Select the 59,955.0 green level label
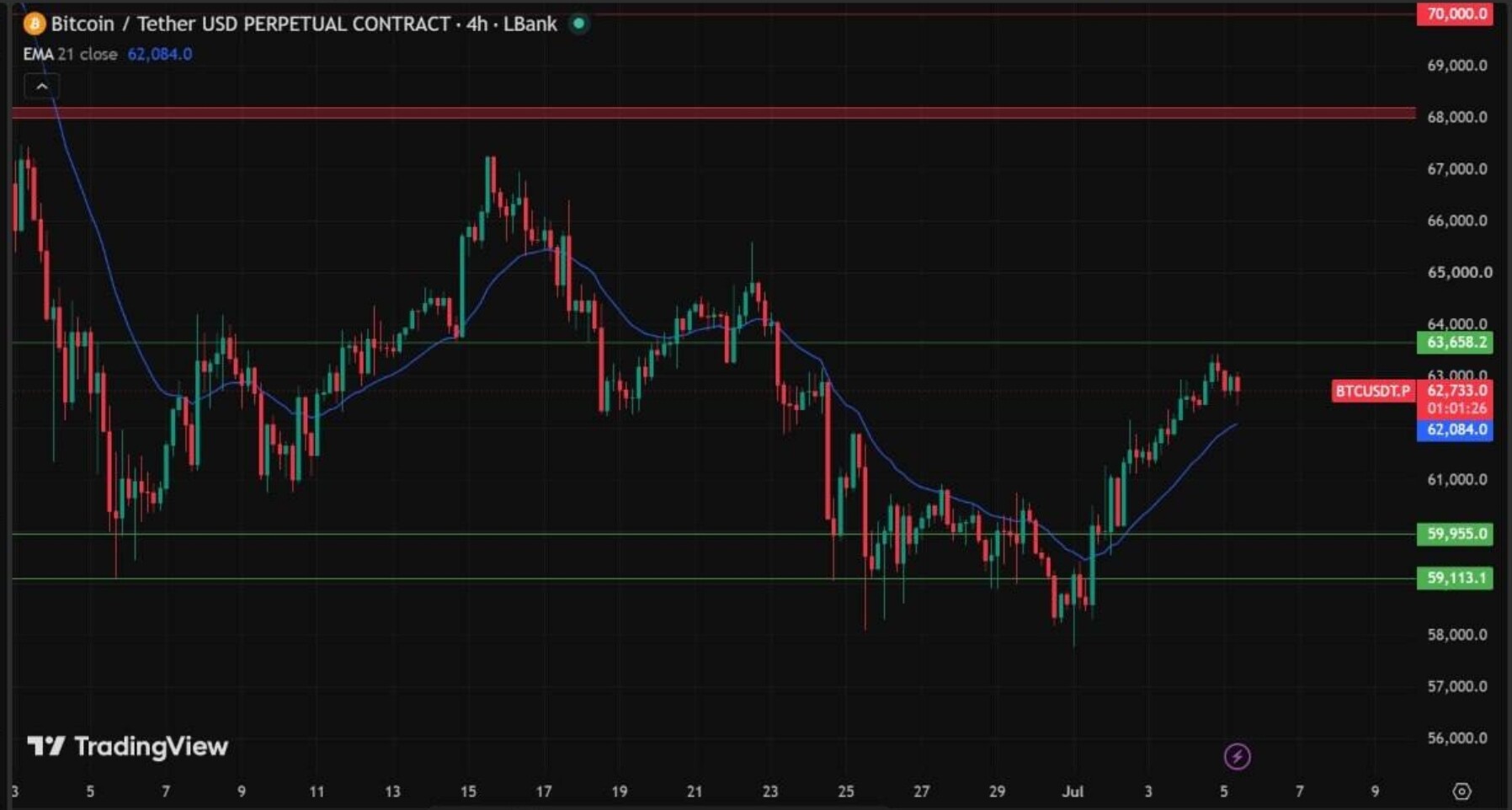The height and width of the screenshot is (810, 1512). click(x=1456, y=534)
